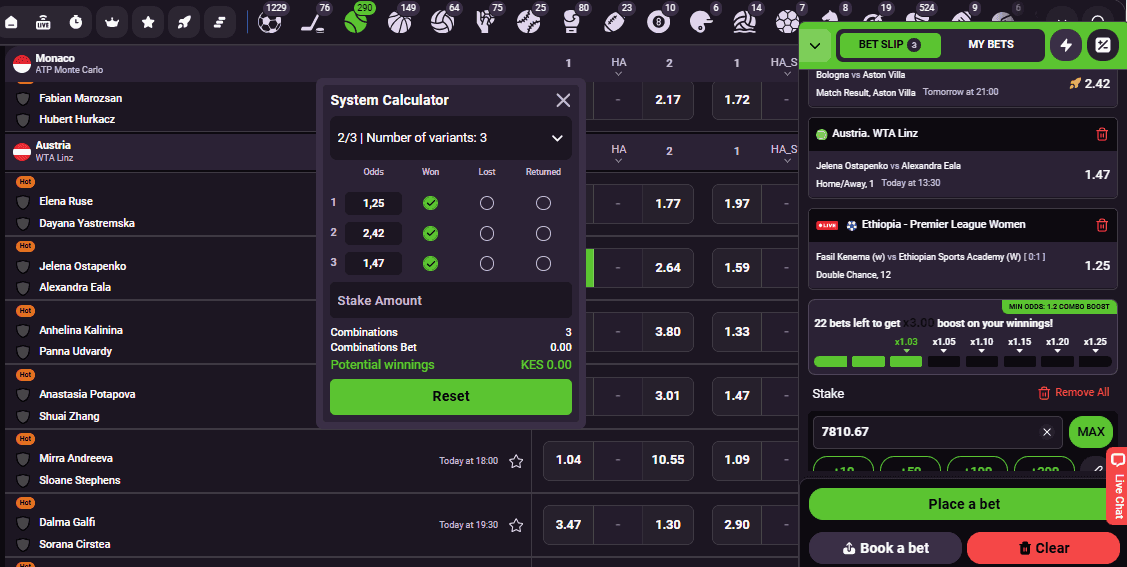This screenshot has height=567, width=1127.
Task: Focus the Stake Amount field in calculator
Action: 451,300
